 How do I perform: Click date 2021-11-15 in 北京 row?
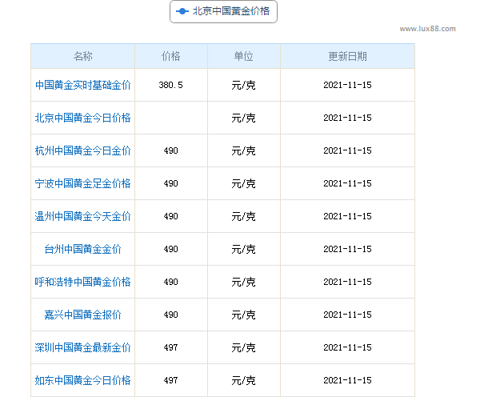(x=347, y=118)
